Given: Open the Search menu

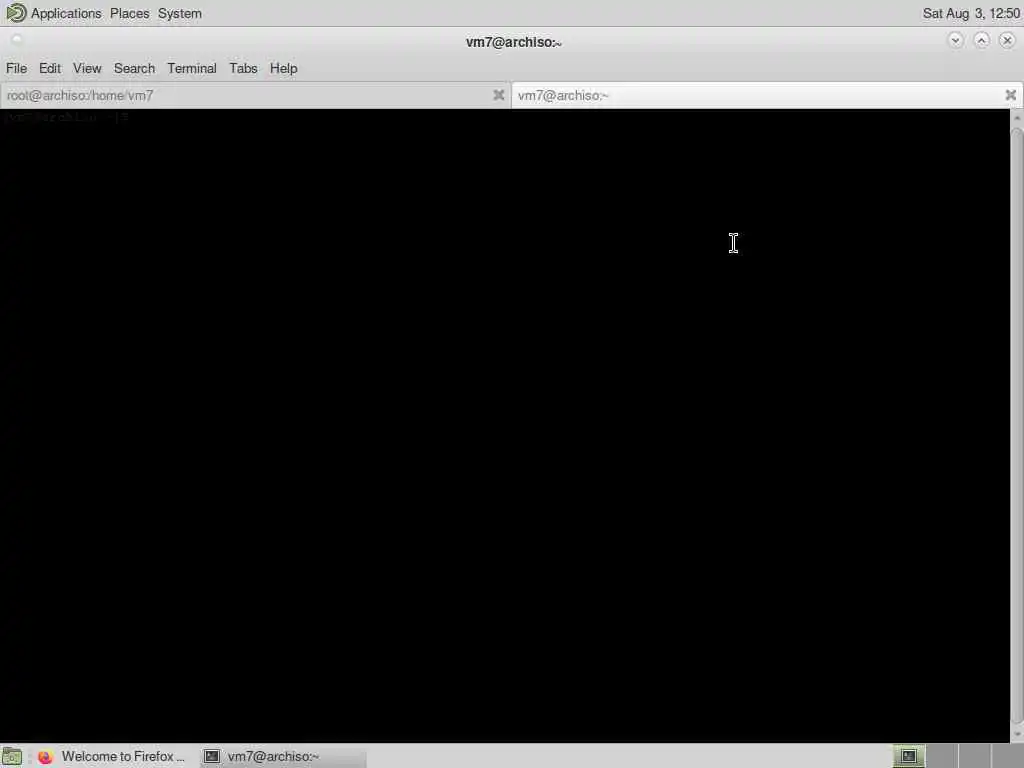Looking at the screenshot, I should pyautogui.click(x=134, y=68).
